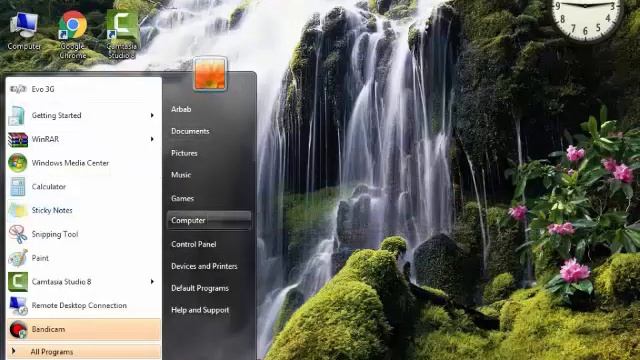
Task: Open the Games link
Action: (182, 198)
